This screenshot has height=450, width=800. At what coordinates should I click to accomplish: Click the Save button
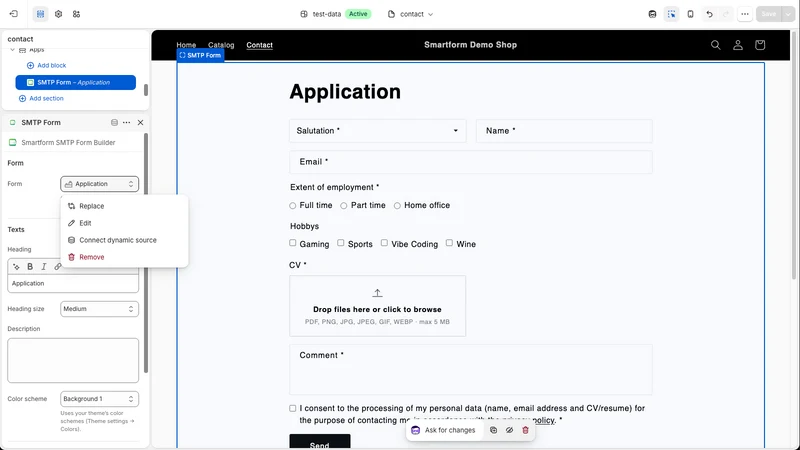(x=769, y=14)
